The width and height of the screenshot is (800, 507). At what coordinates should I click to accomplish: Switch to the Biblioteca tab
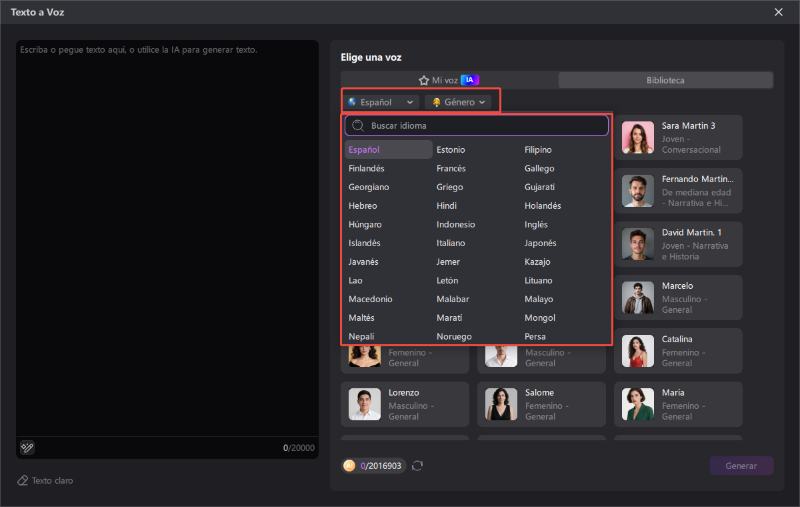(665, 80)
